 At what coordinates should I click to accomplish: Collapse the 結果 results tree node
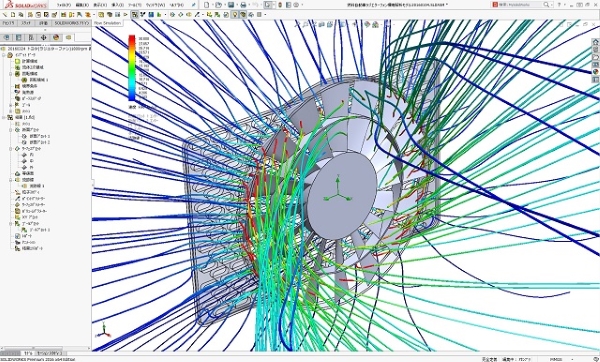[4, 117]
